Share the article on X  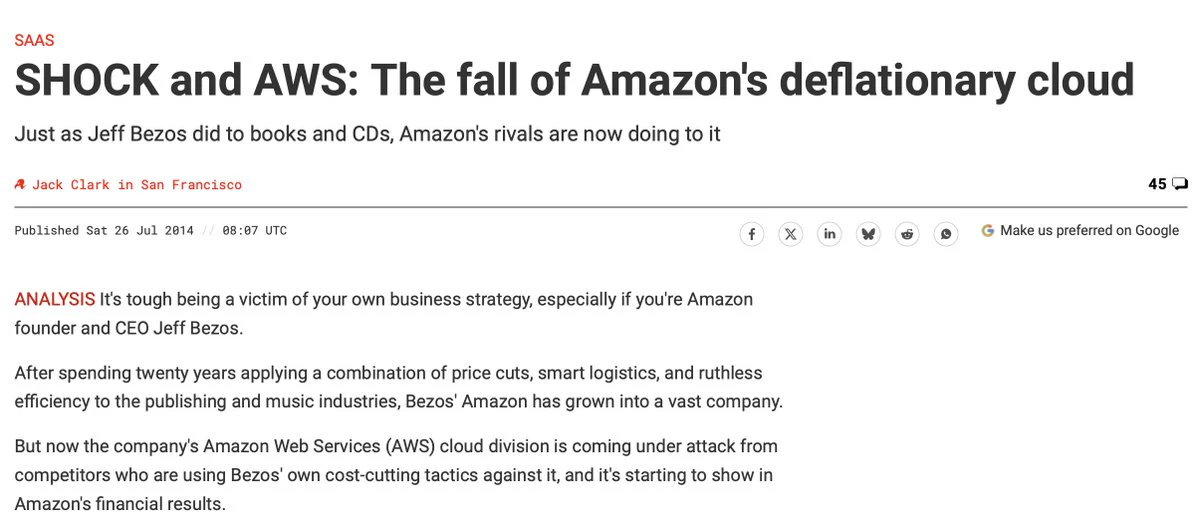(791, 234)
